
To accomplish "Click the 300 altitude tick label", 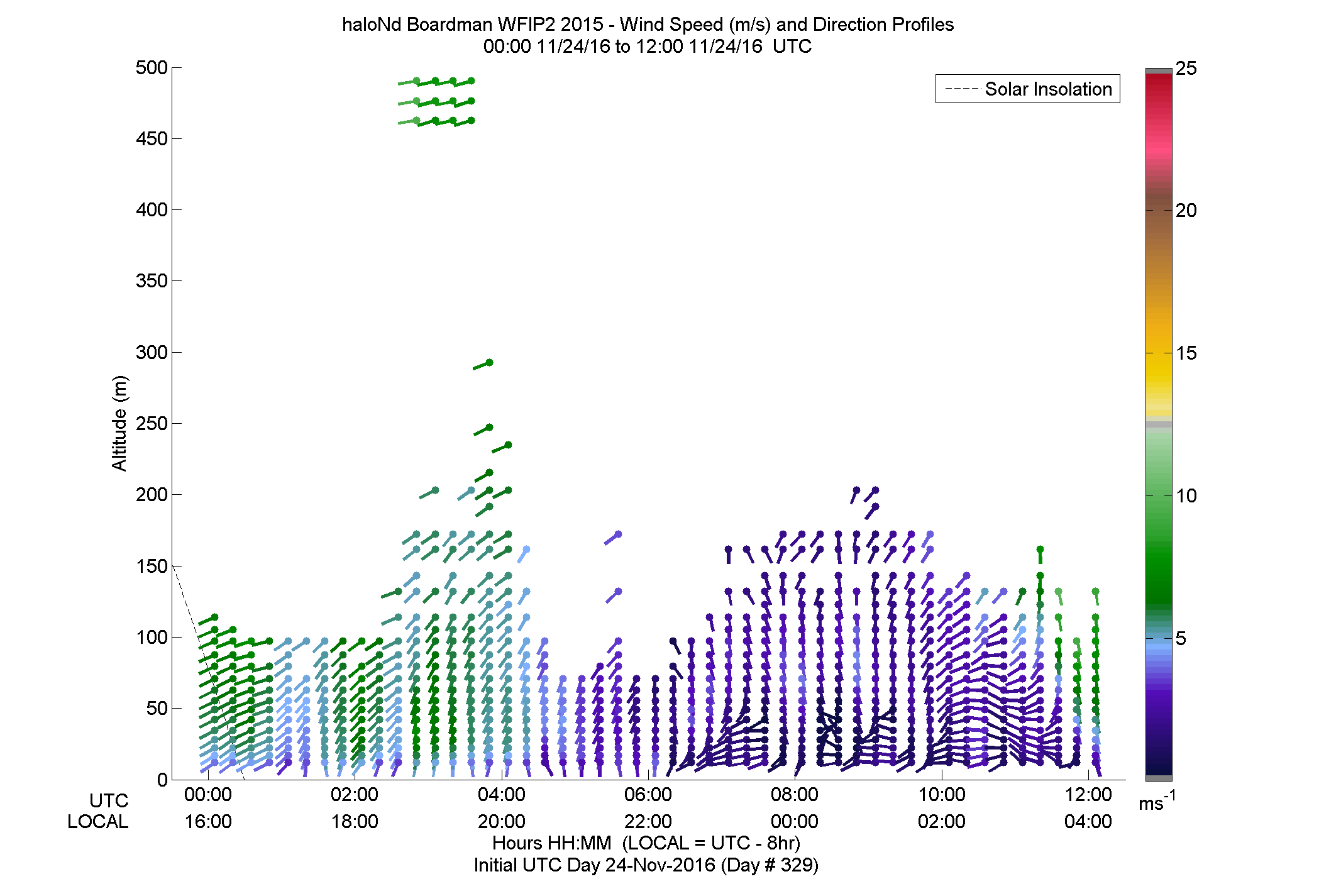I will coord(152,352).
